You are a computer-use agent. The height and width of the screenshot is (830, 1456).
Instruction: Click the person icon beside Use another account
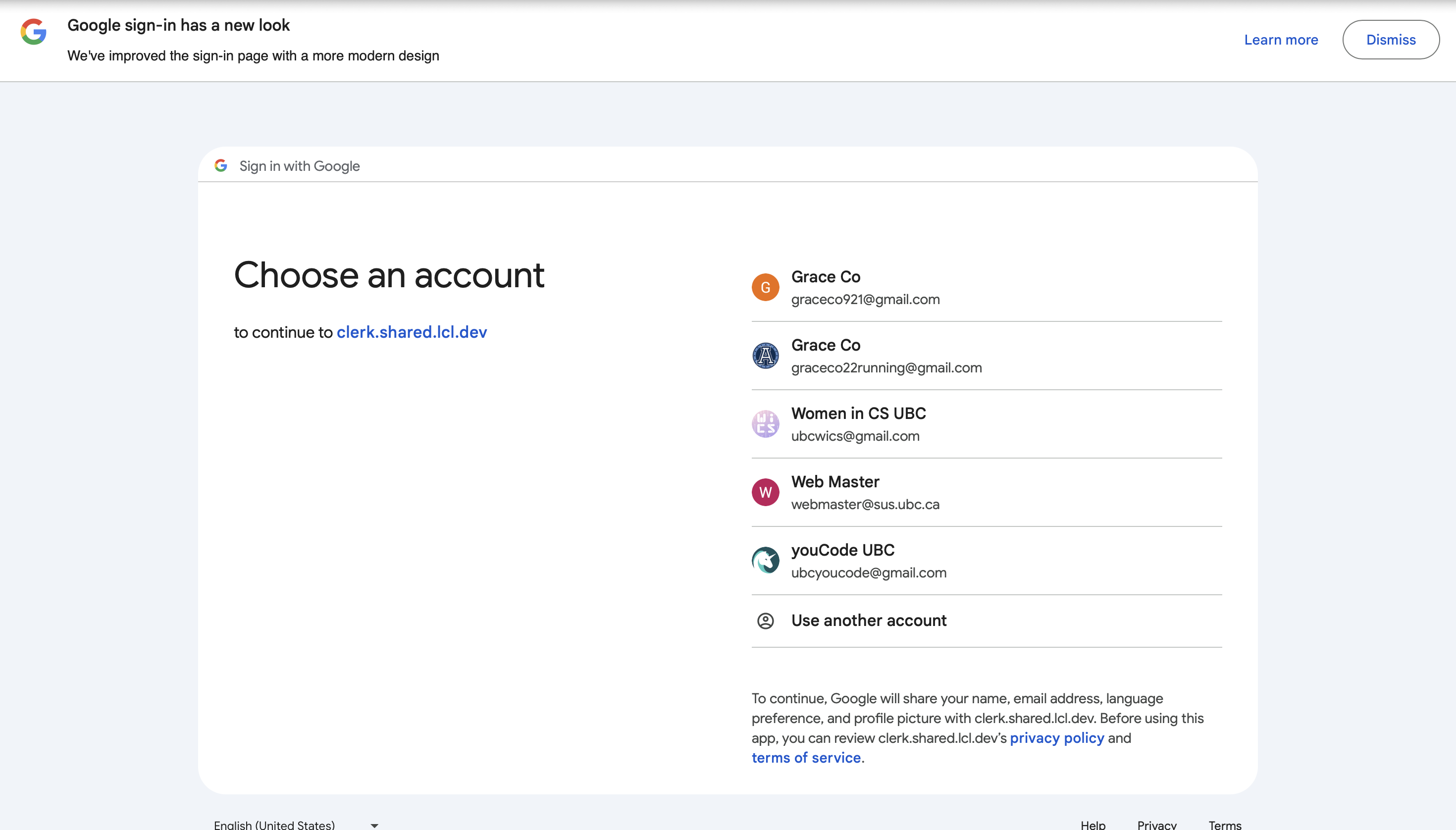(765, 621)
